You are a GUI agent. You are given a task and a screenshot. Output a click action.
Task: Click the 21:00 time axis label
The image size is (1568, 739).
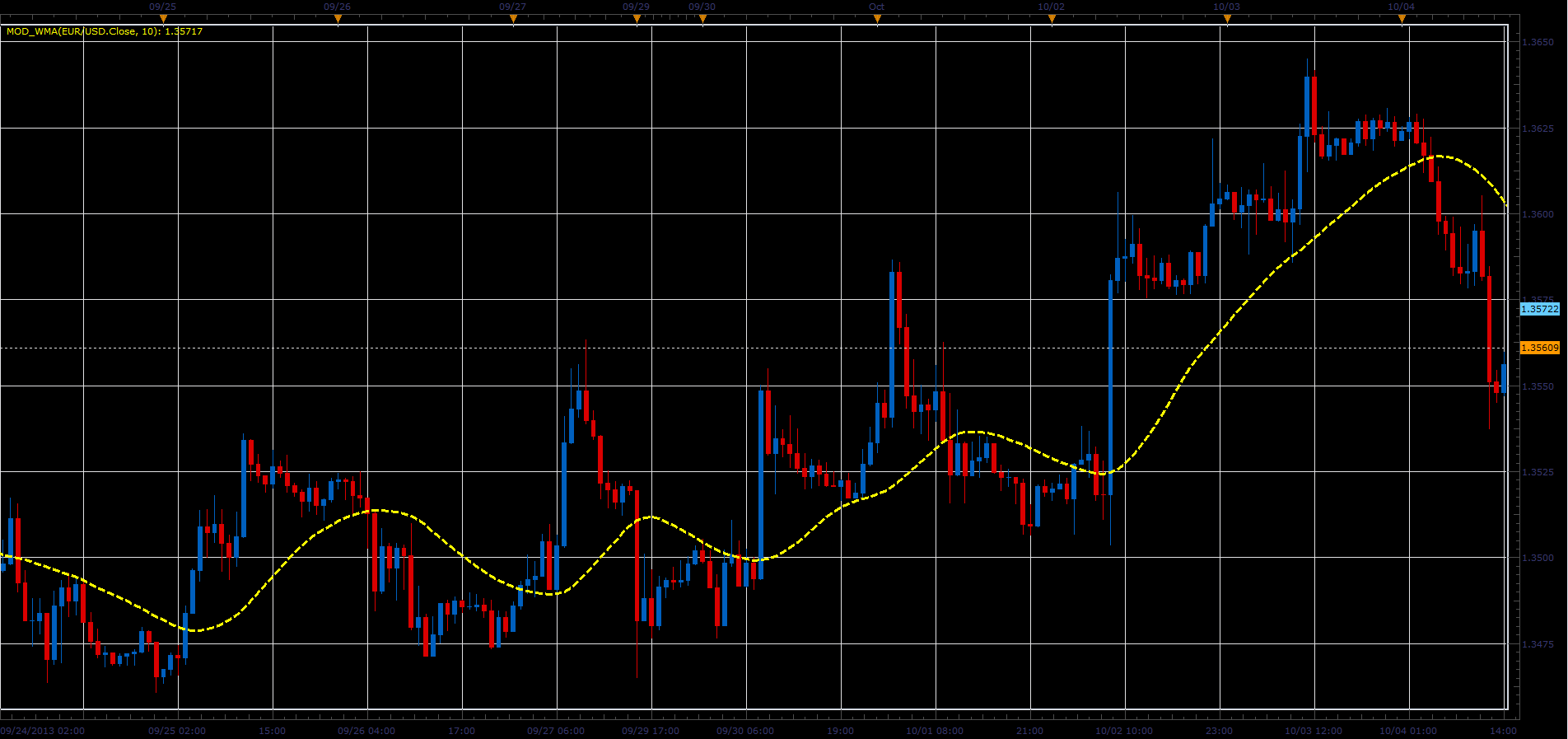[x=1030, y=731]
